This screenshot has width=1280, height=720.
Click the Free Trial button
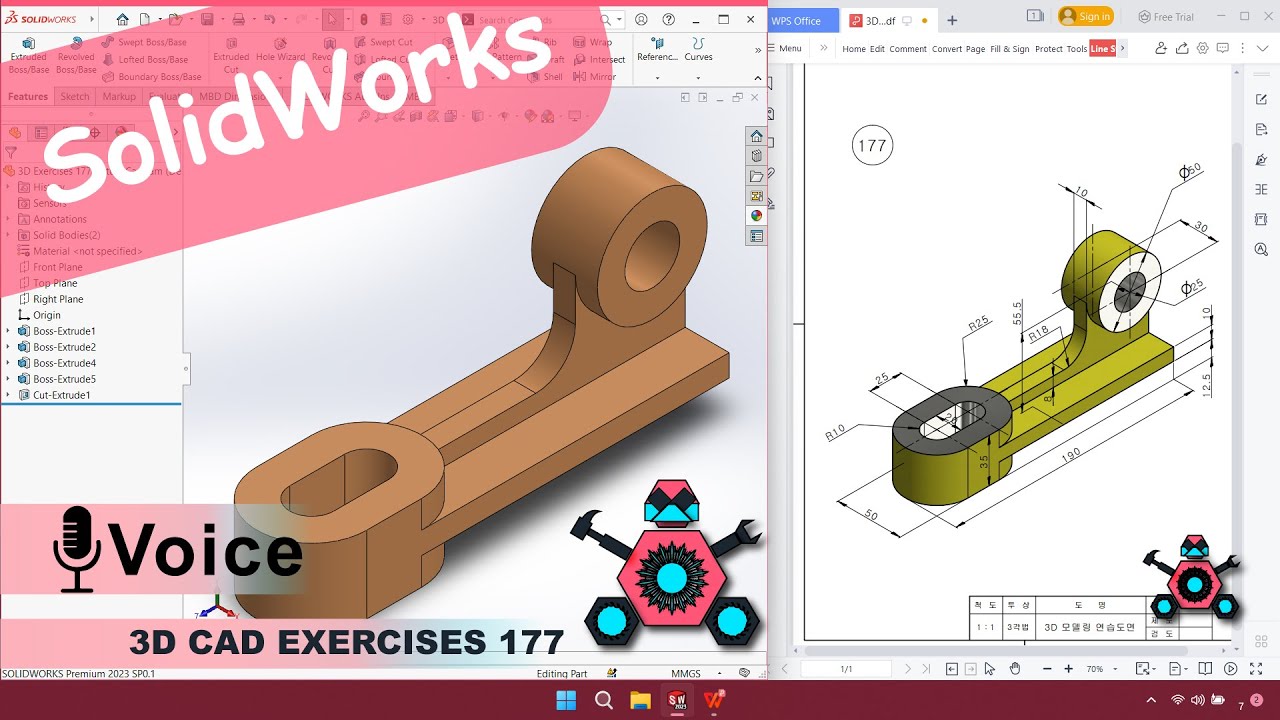click(x=1166, y=16)
